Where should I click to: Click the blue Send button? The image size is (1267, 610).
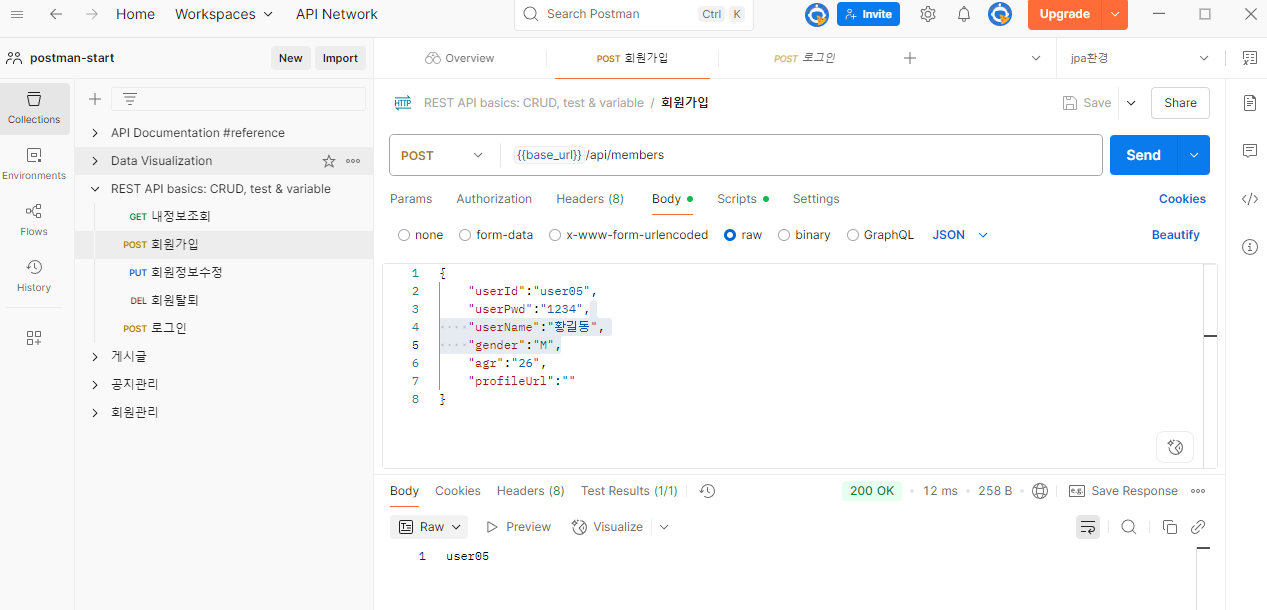coord(1143,155)
